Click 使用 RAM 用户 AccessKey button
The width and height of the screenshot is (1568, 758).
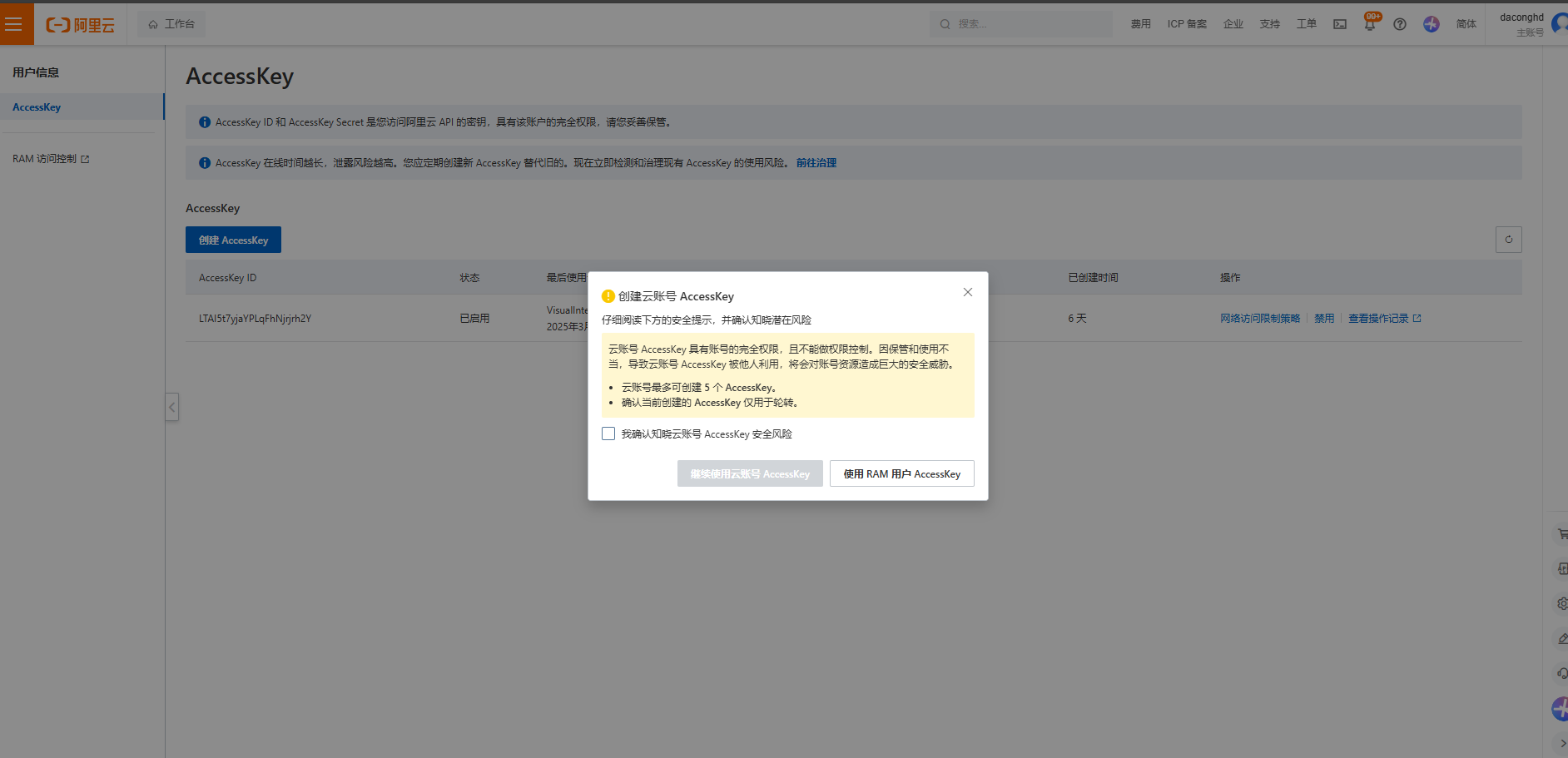tap(901, 473)
